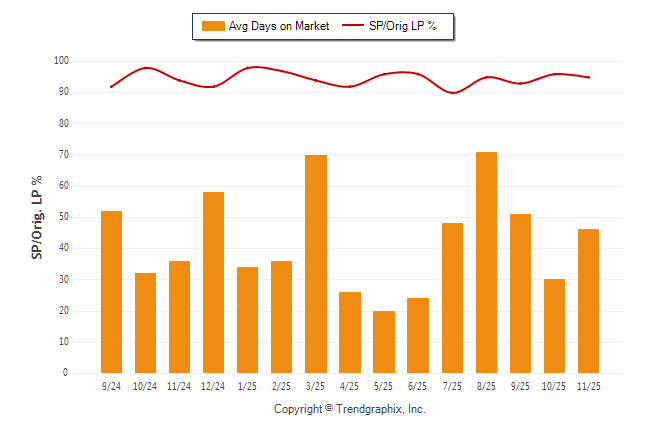Image resolution: width=646 pixels, height=434 pixels.
Task: Select the 10/24 bar
Action: click(145, 323)
